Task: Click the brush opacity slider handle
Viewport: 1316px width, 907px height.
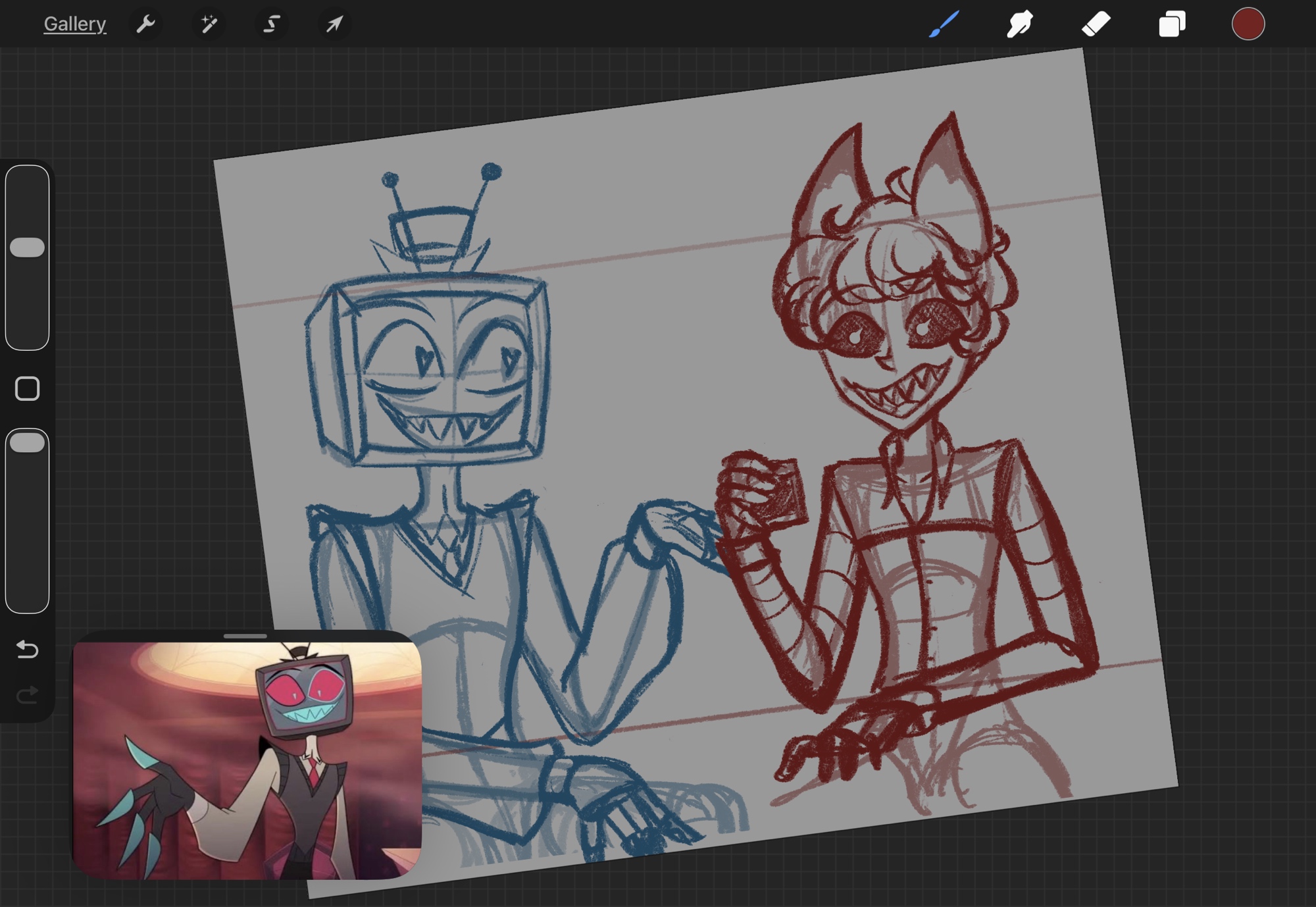Action: click(28, 442)
